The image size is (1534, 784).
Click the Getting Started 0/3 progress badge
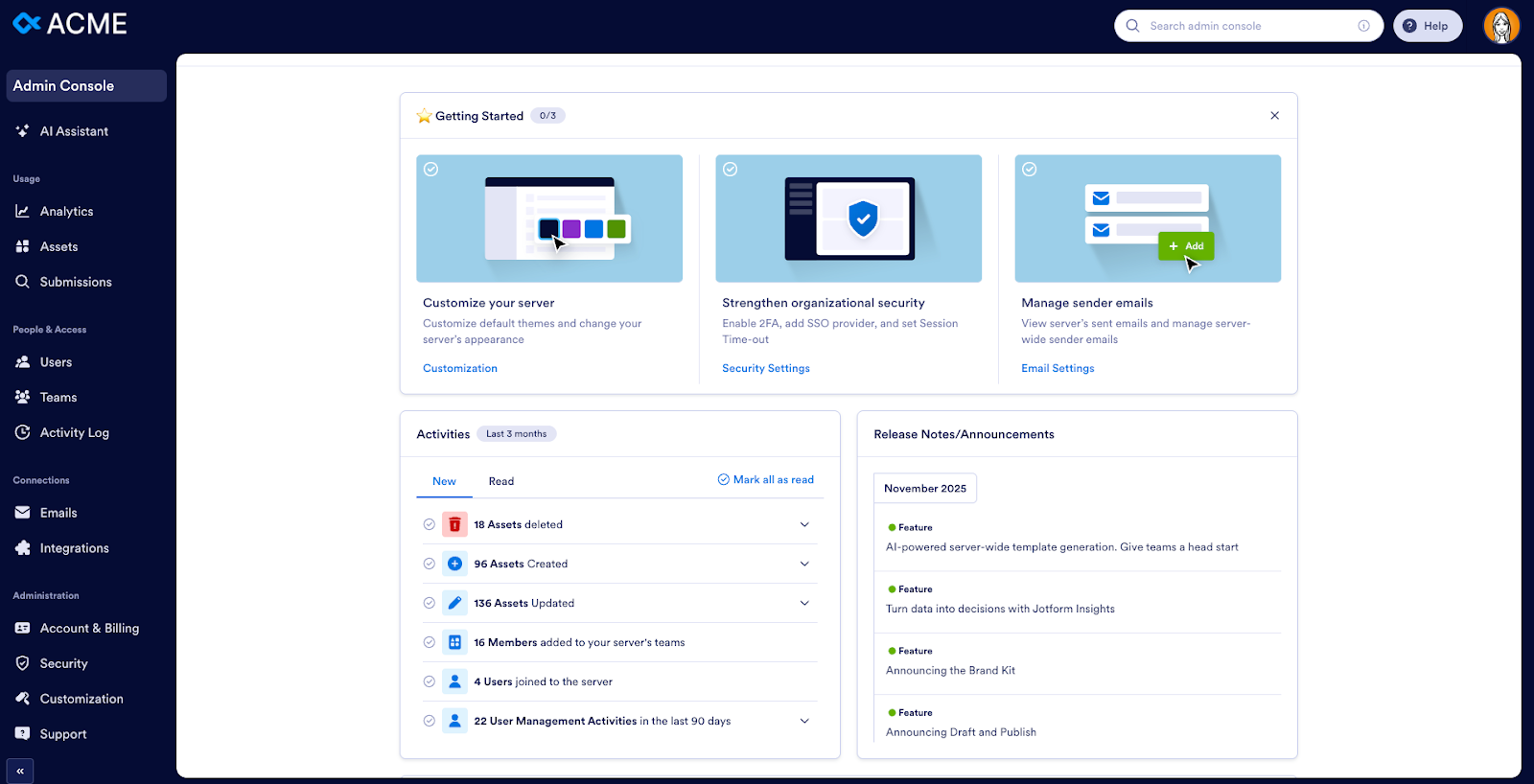[x=547, y=116]
